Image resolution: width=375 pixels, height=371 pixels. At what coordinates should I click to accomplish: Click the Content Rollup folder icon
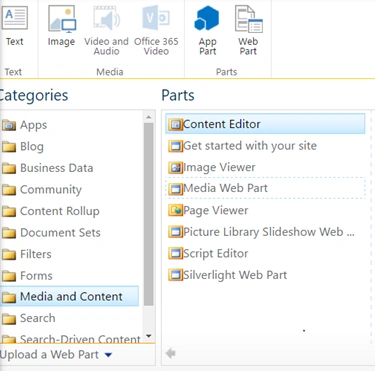point(9,211)
